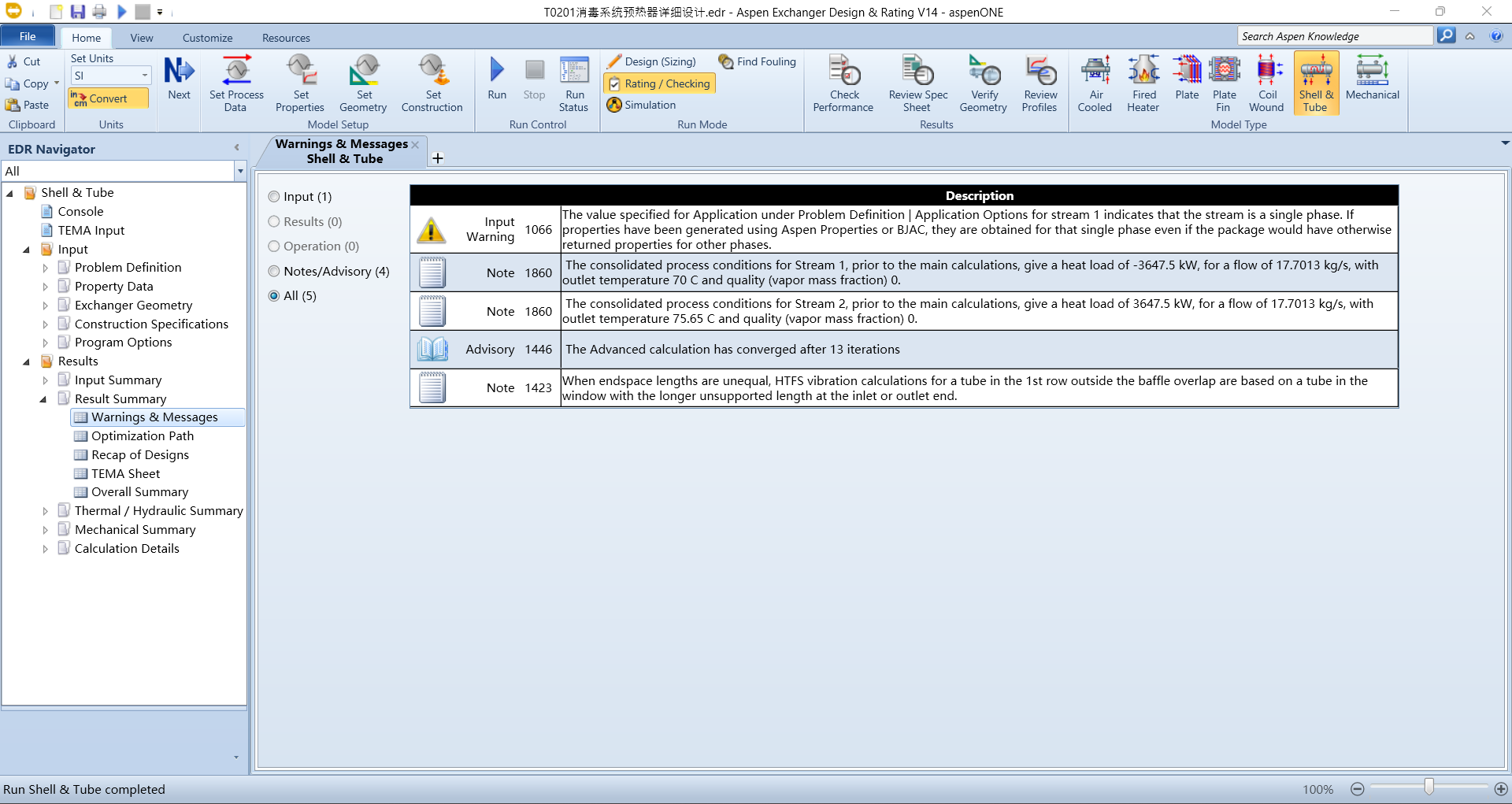Open Check Performance results
This screenshot has width=1512, height=804.
coord(843,83)
